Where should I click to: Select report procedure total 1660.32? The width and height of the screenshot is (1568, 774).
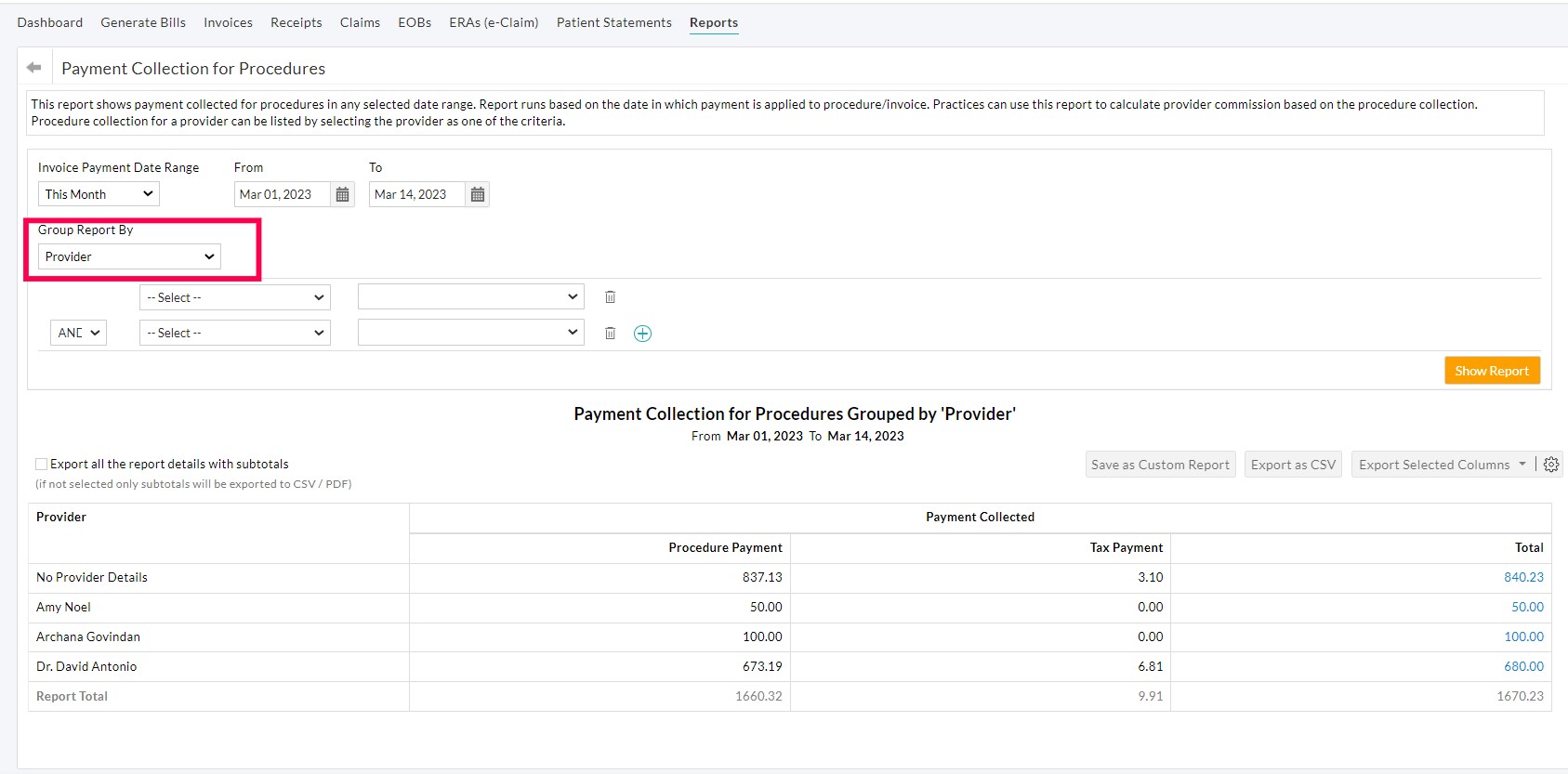(x=758, y=696)
